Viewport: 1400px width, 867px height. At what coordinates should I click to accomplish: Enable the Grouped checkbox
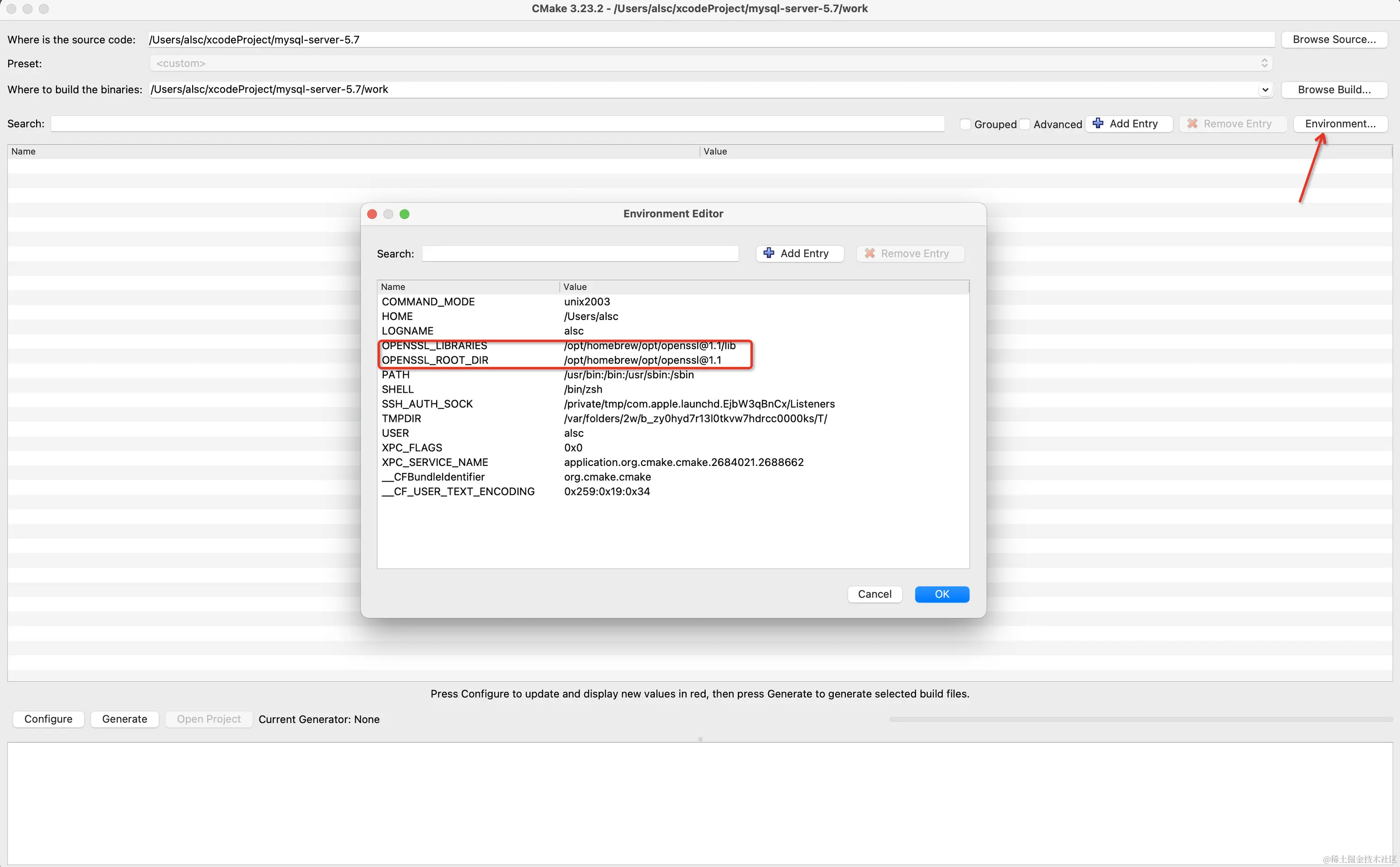pos(966,124)
